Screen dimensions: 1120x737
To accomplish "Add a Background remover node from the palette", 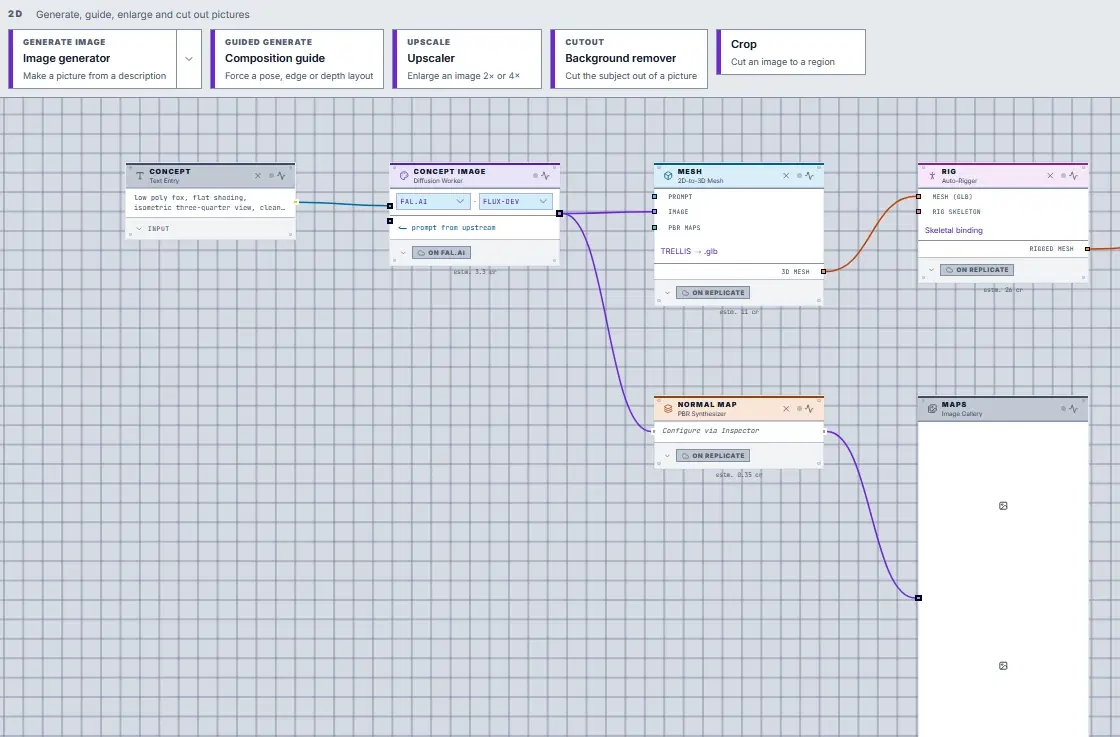I will (629, 59).
